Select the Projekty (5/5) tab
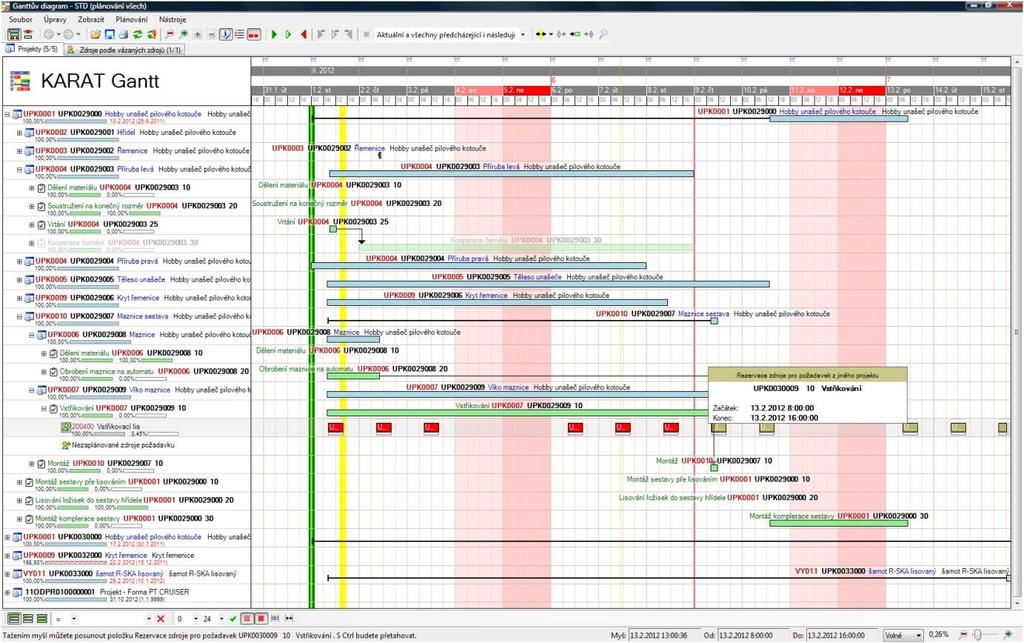 [x=31, y=49]
